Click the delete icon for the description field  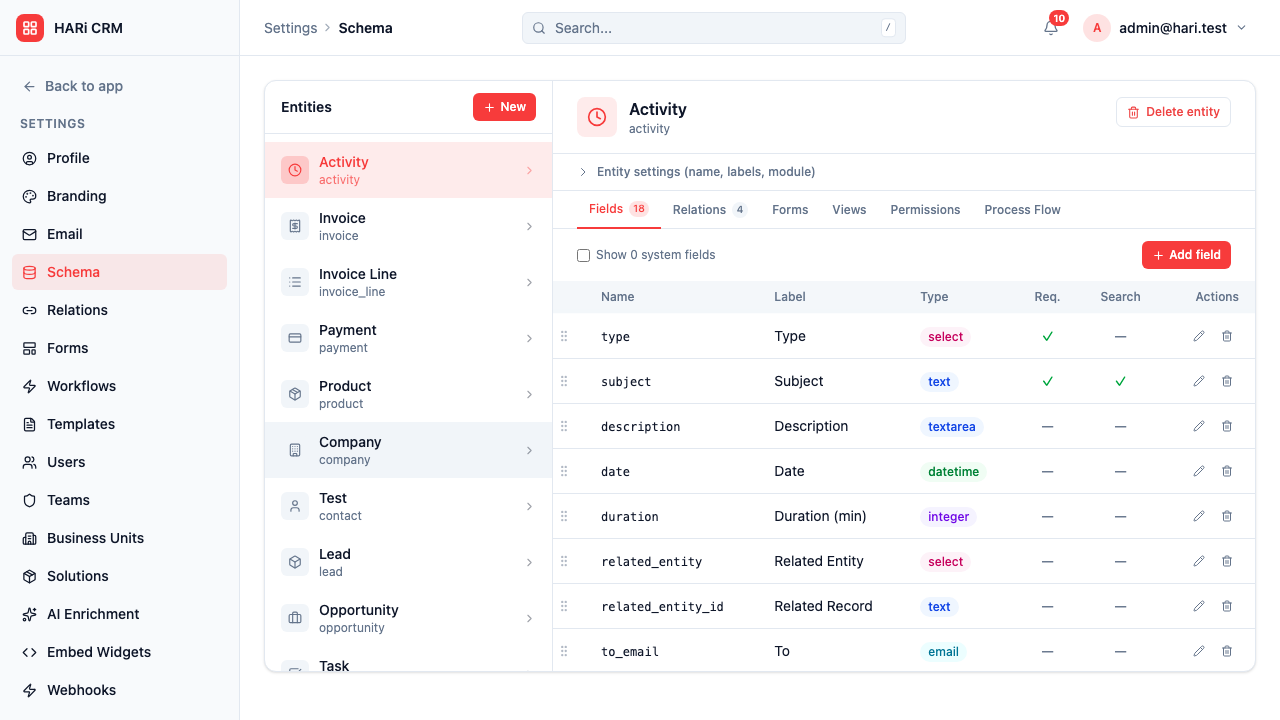point(1227,425)
